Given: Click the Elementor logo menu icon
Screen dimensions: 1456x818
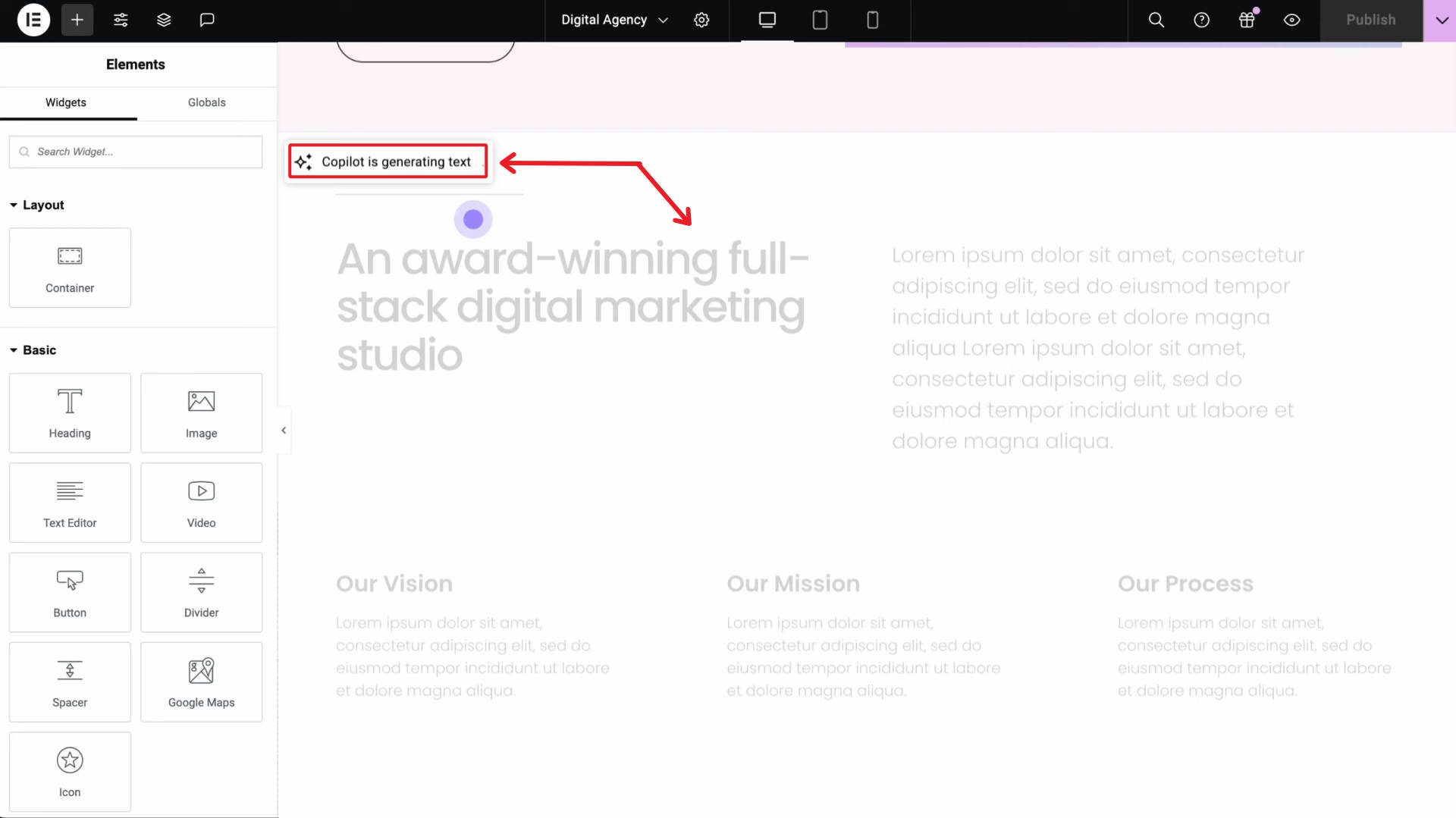Looking at the screenshot, I should (x=33, y=20).
